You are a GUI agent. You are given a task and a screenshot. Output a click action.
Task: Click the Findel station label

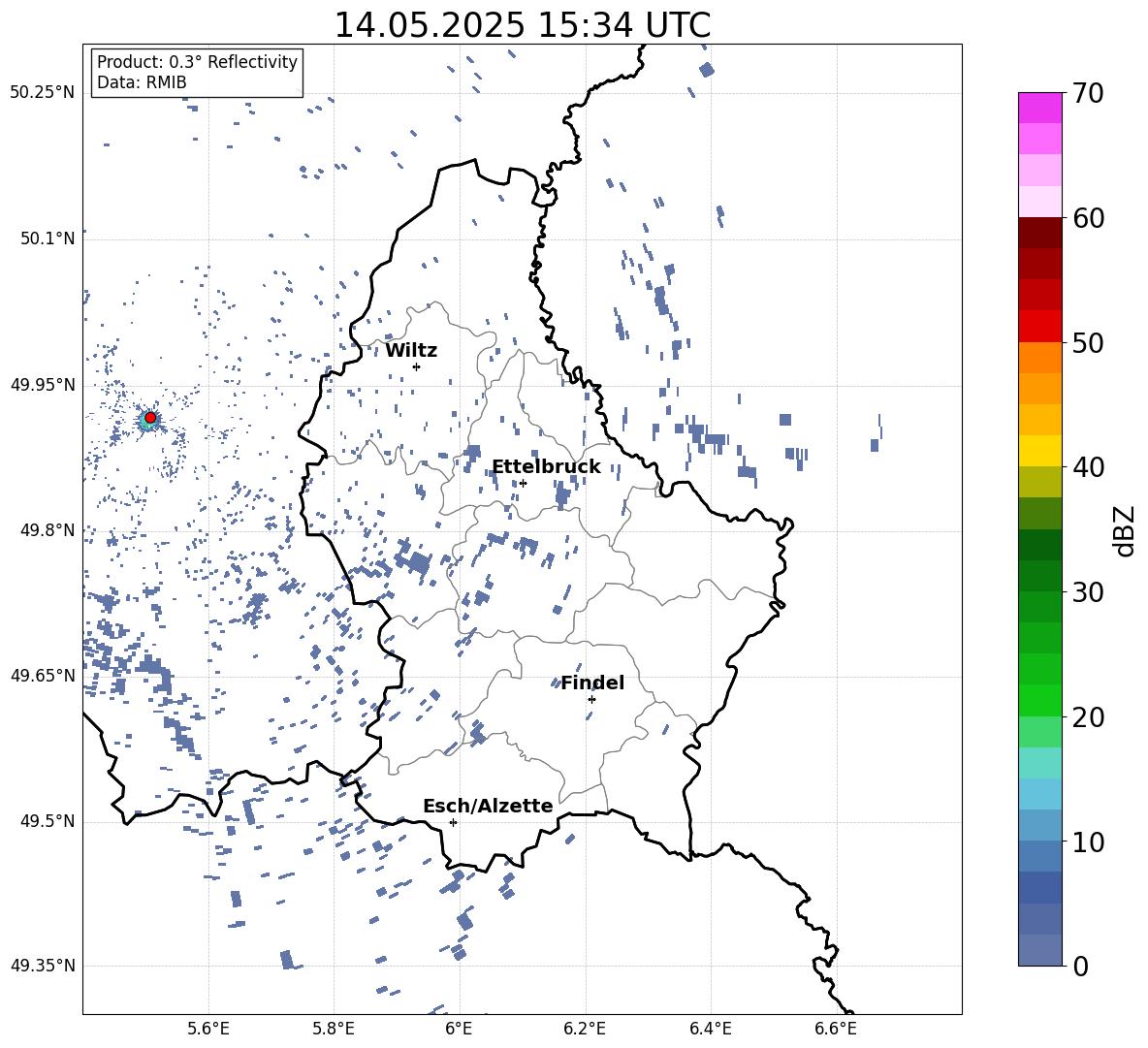pyautogui.click(x=592, y=683)
